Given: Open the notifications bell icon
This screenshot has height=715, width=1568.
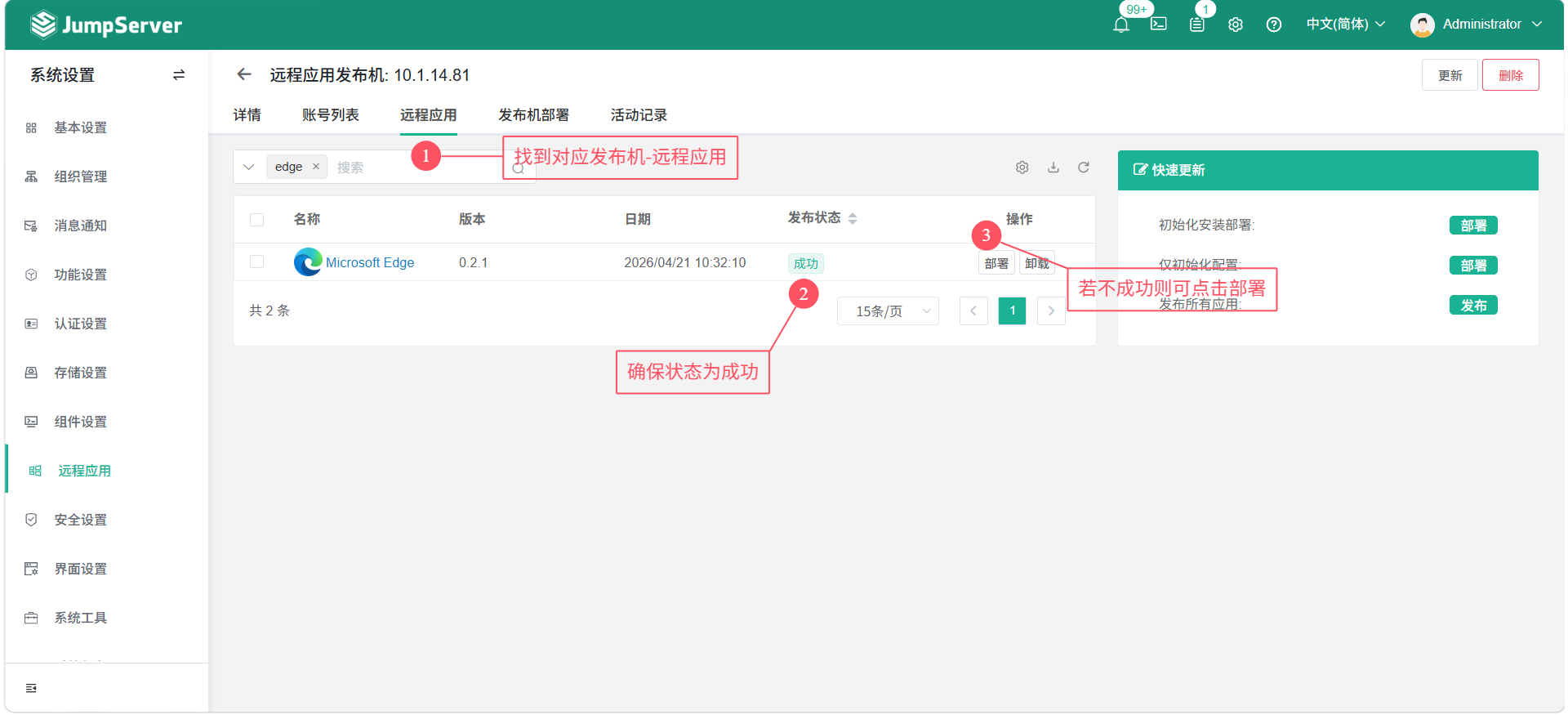Looking at the screenshot, I should (x=1120, y=25).
